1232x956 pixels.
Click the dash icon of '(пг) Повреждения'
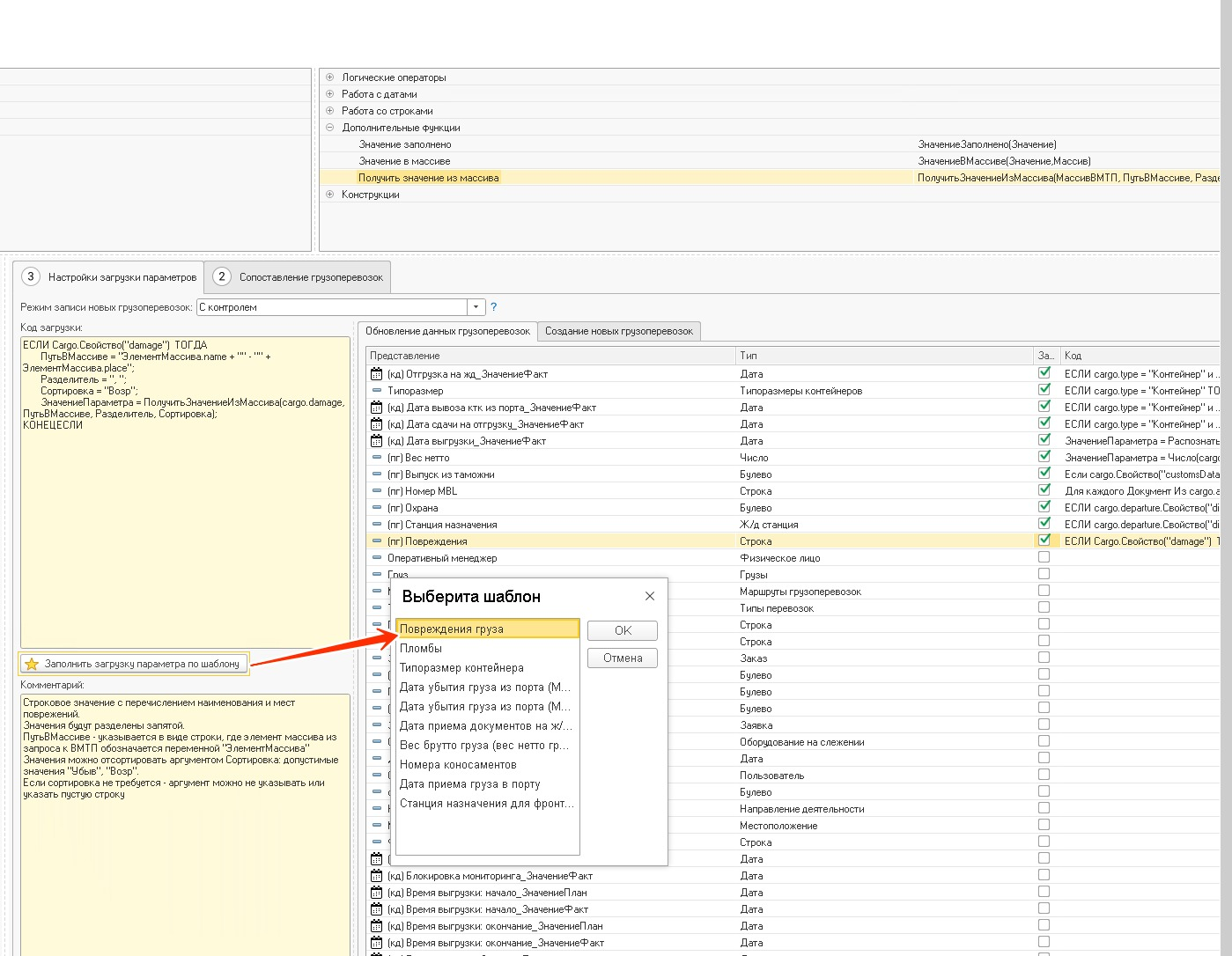[x=377, y=541]
